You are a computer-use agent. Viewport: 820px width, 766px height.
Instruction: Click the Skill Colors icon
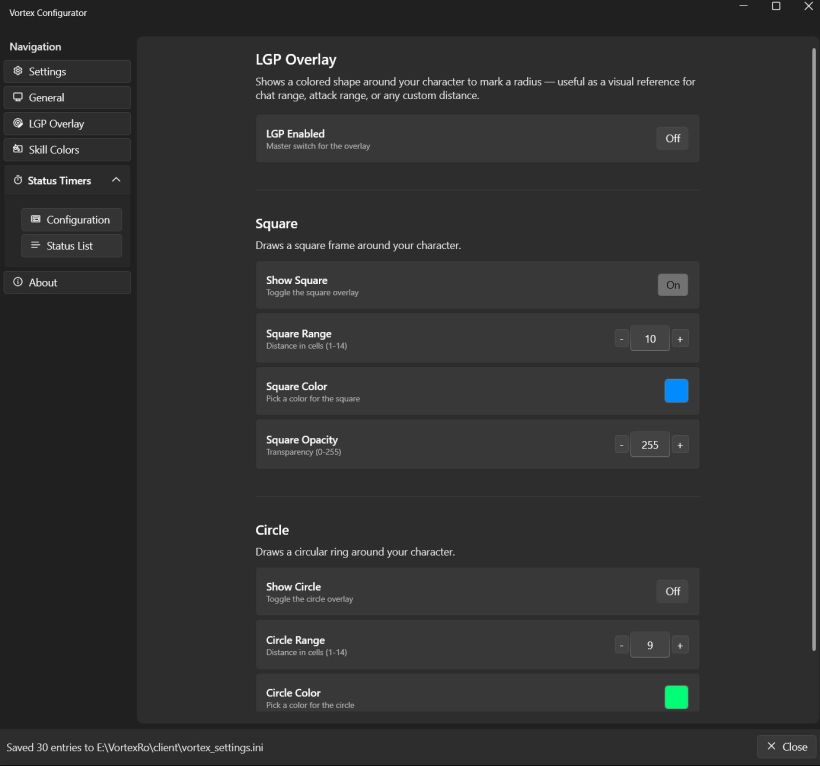pos(18,149)
